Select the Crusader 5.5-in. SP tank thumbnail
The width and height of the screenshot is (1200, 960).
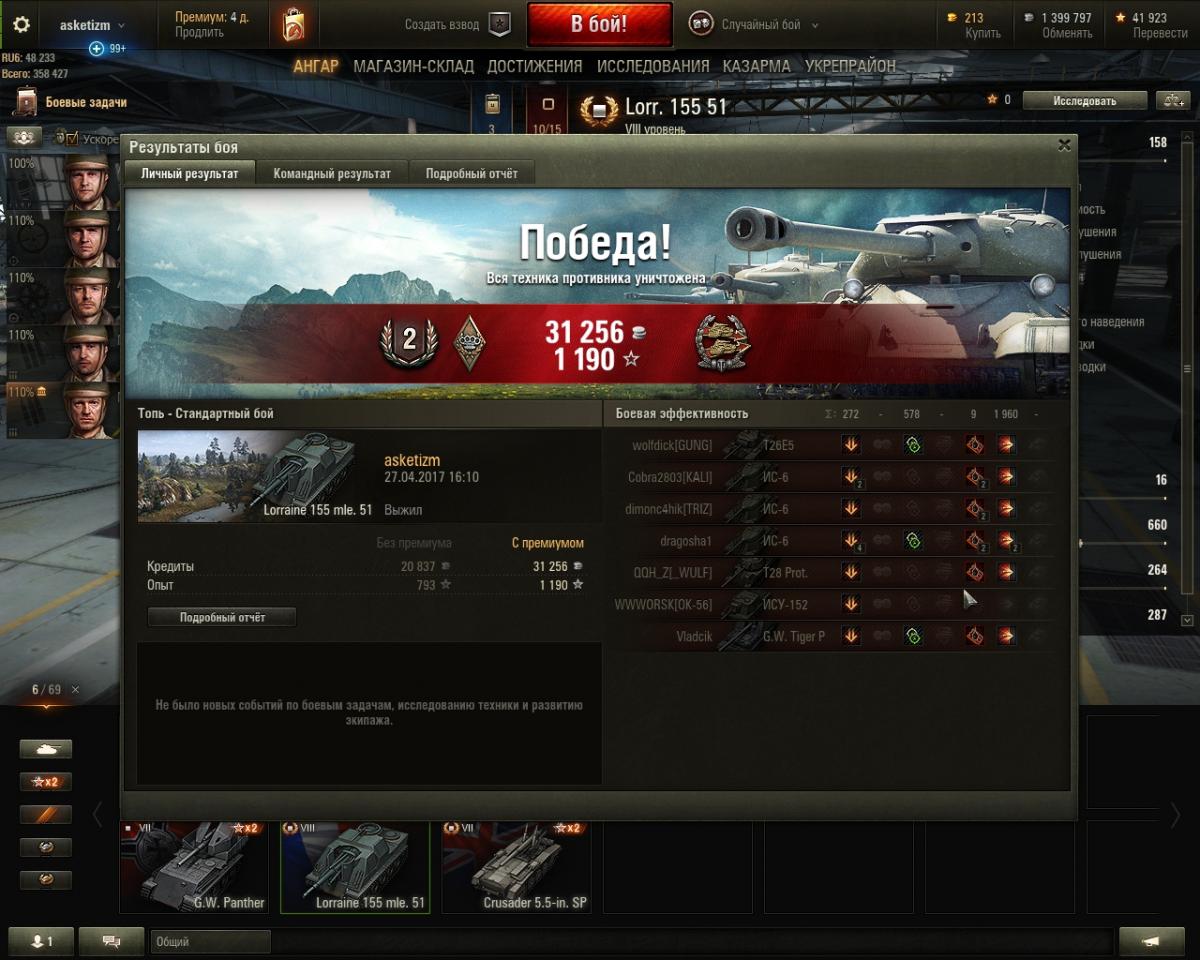point(516,868)
